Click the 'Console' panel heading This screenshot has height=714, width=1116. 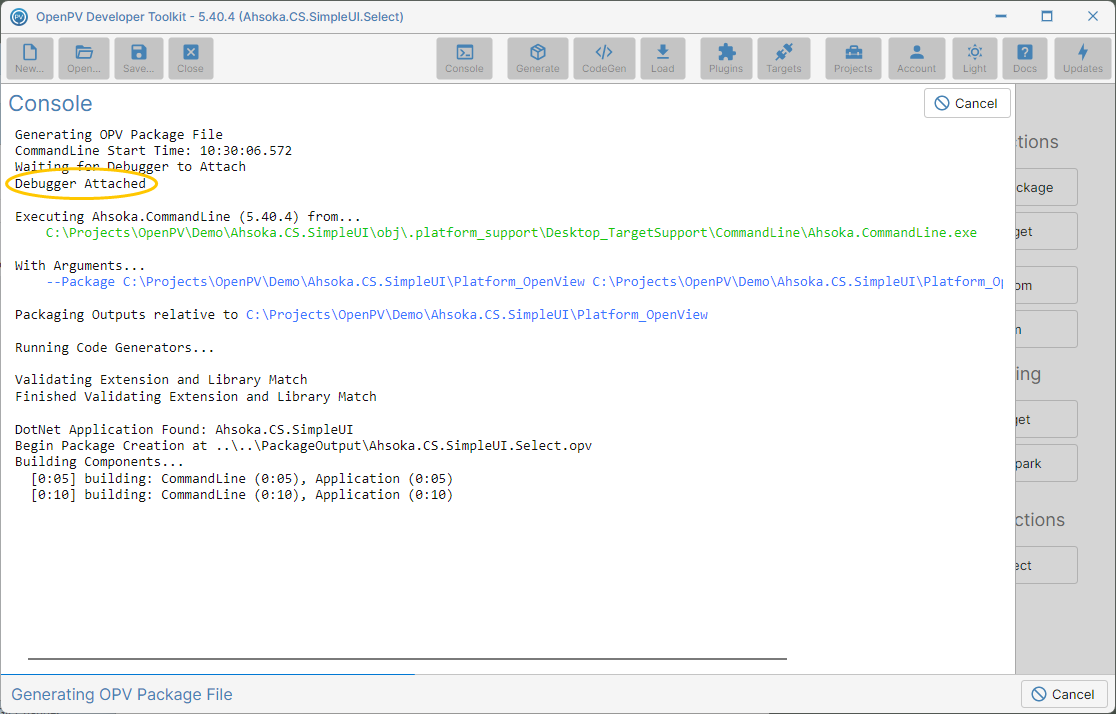pos(51,103)
